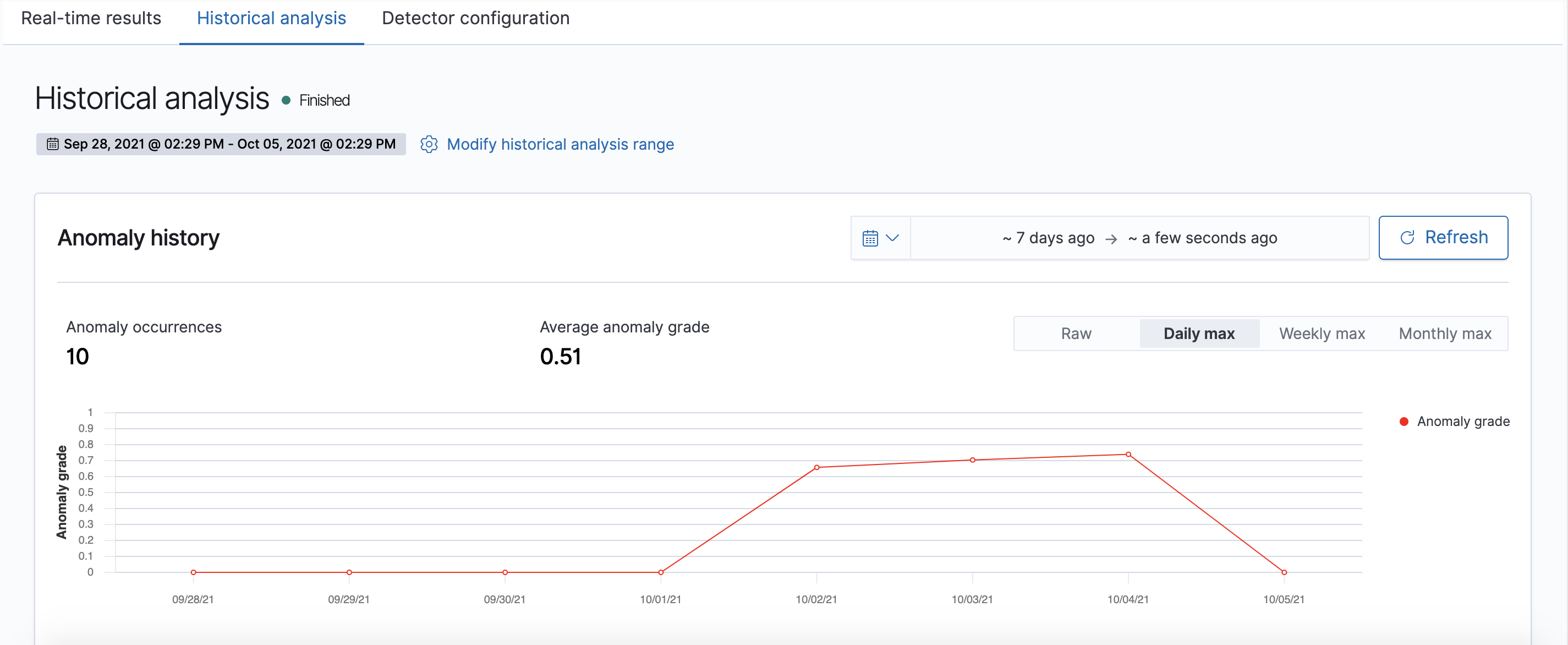Select the Daily max aggregation option

(1199, 334)
